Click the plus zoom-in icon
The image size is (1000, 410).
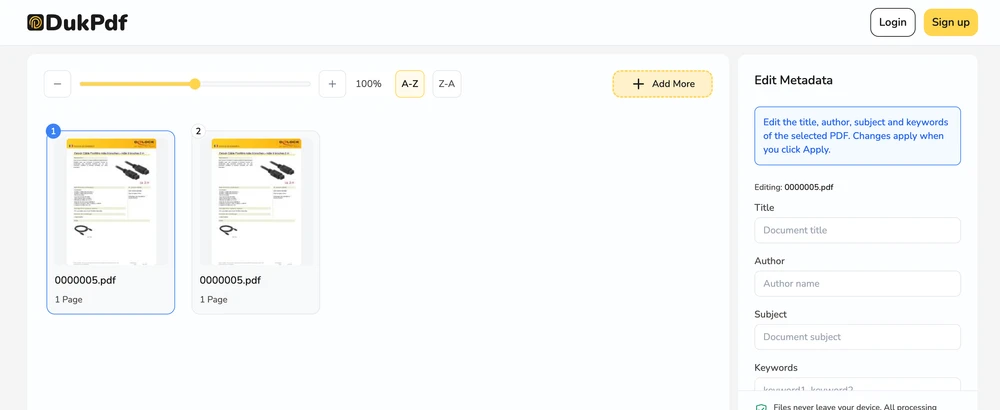pos(332,84)
